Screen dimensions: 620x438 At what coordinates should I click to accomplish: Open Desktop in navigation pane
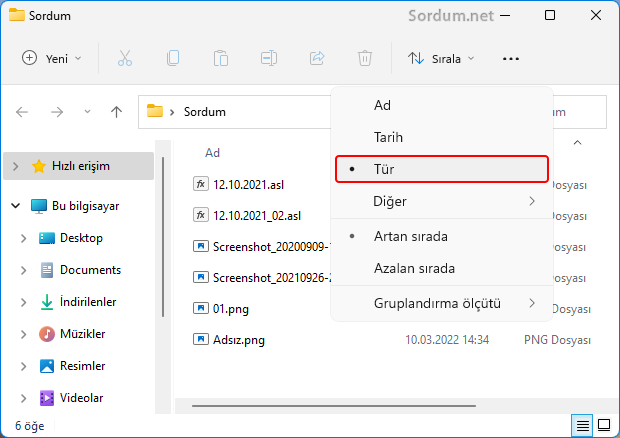click(x=81, y=238)
